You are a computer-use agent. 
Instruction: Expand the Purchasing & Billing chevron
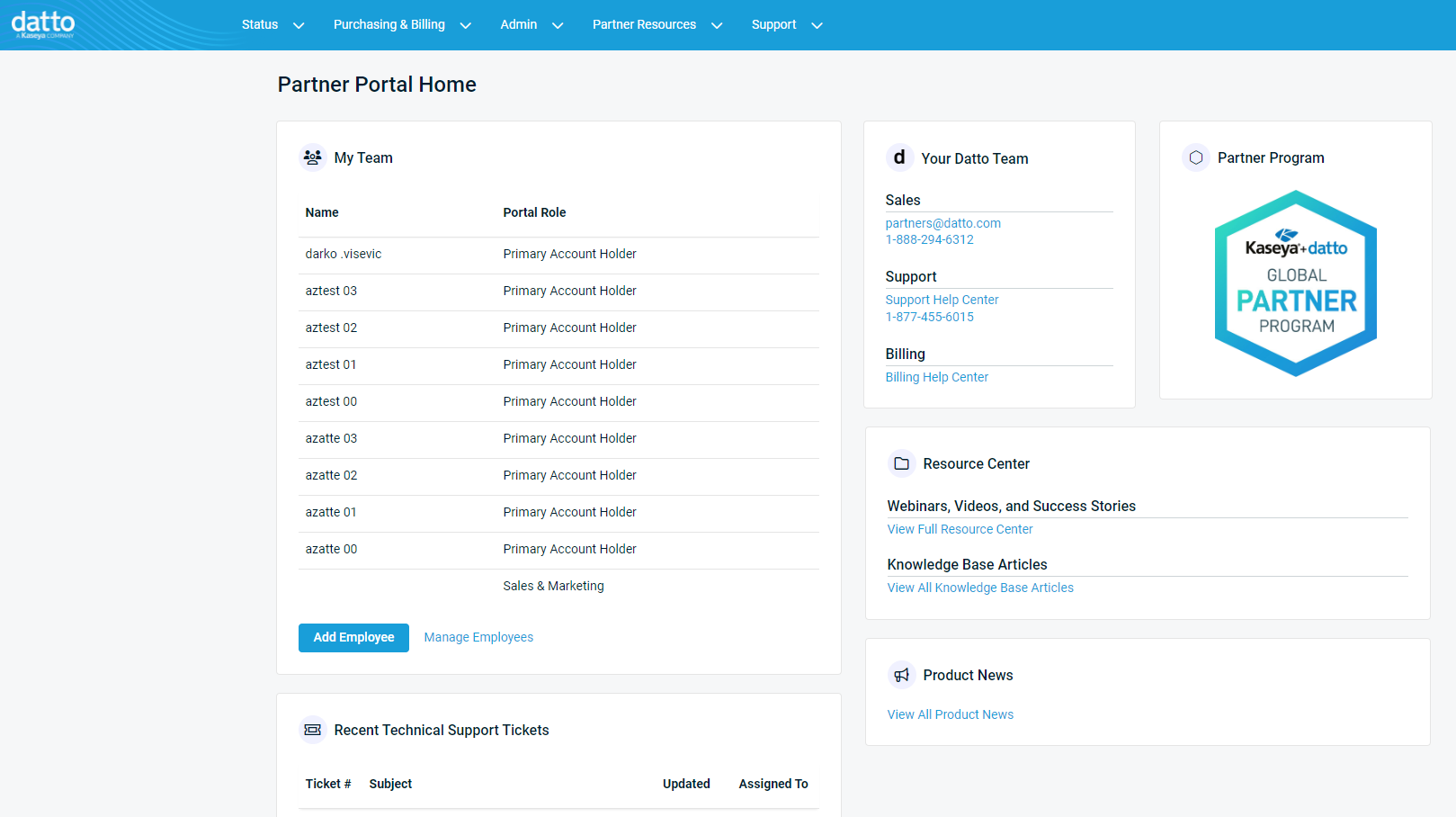point(465,25)
